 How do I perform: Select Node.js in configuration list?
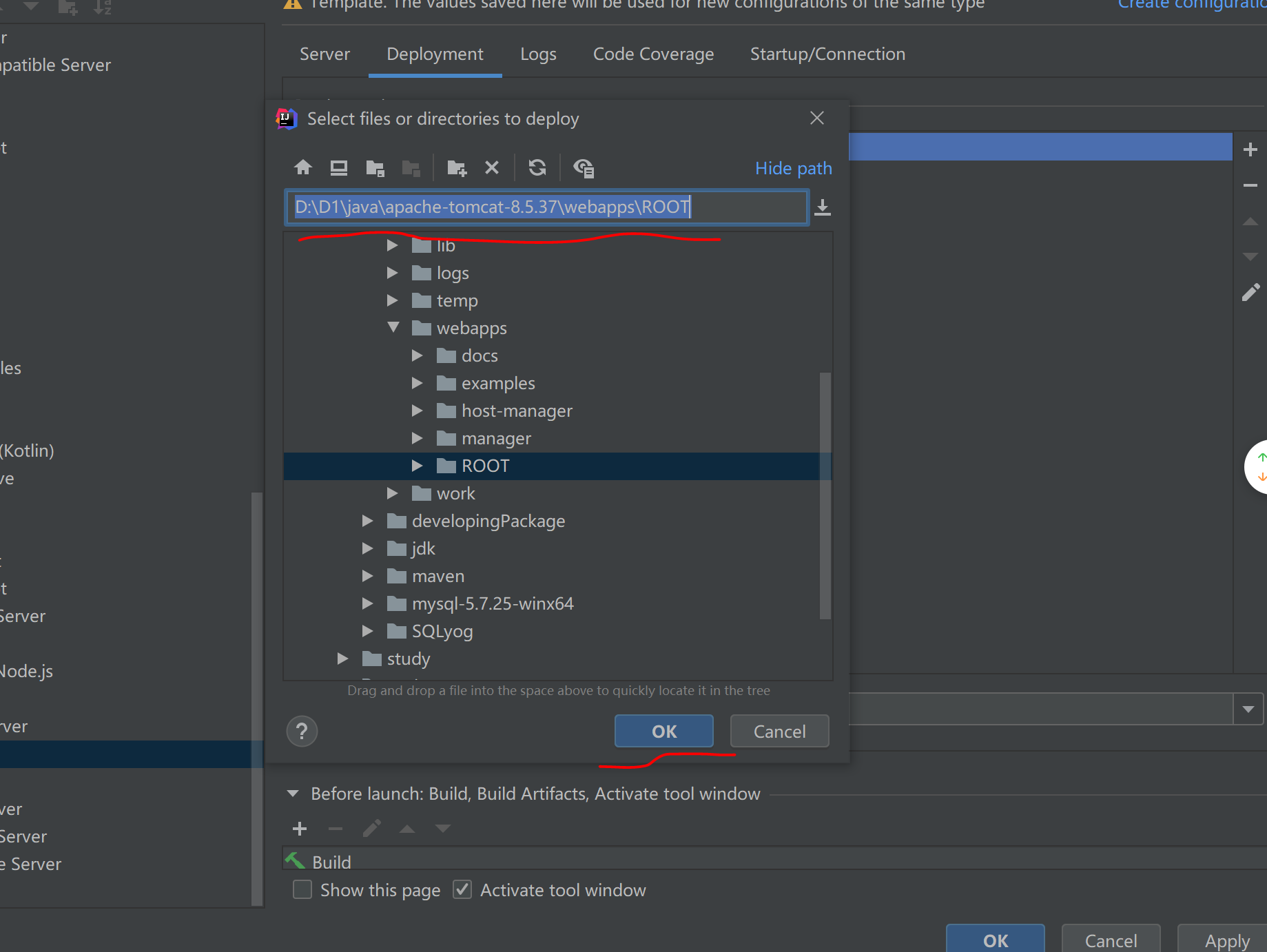click(x=26, y=671)
